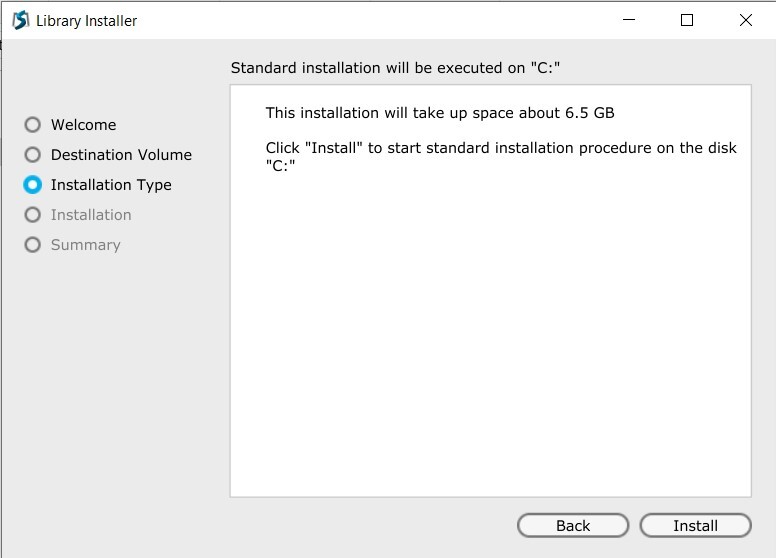Click the Summary step radio button
Viewport: 776px width, 558px height.
tap(33, 245)
